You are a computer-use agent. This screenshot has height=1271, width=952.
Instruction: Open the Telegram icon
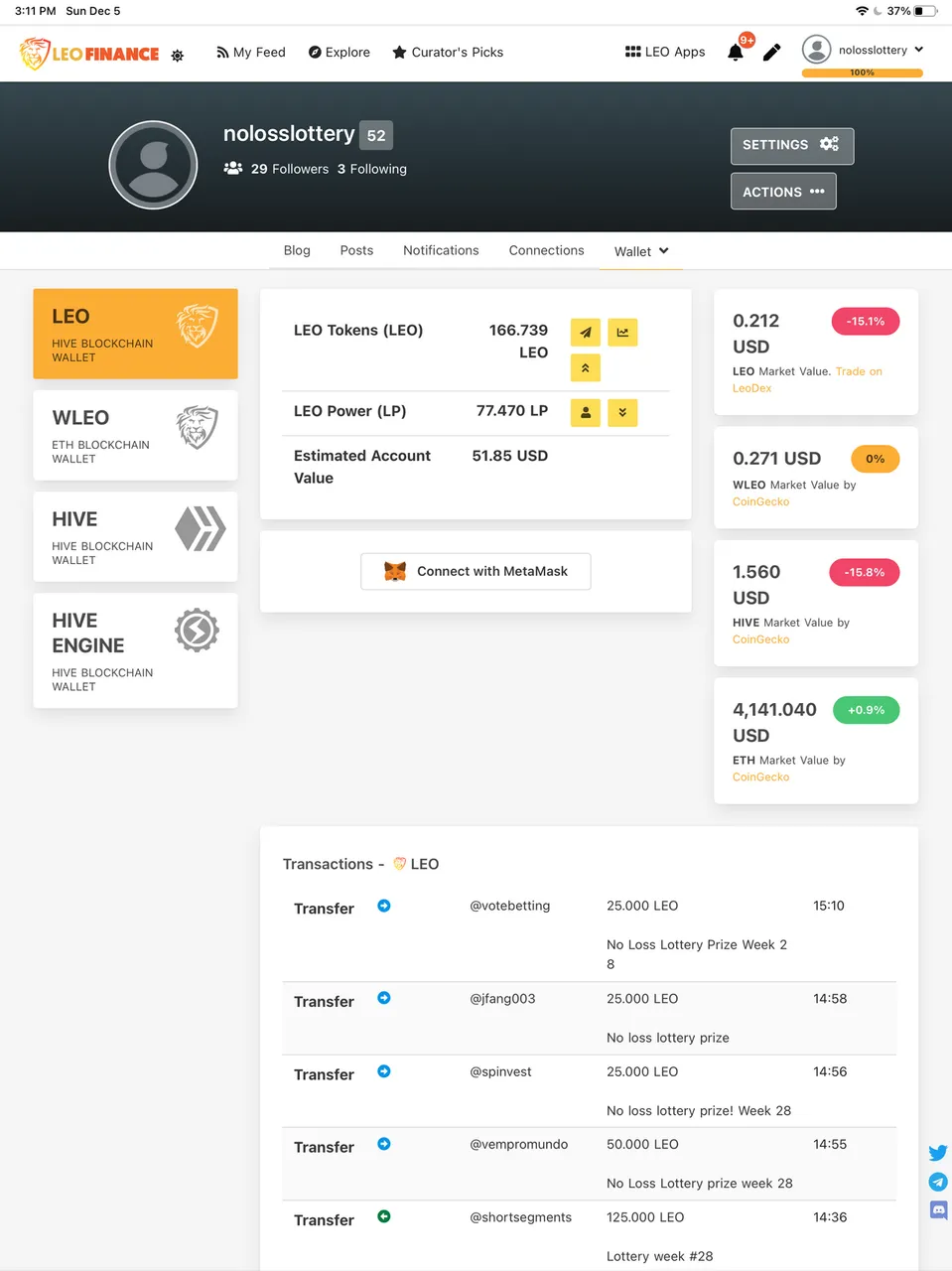click(x=938, y=1182)
